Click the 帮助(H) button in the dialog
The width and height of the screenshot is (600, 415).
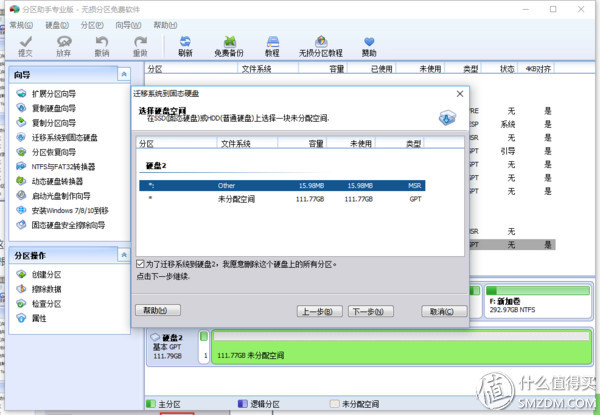(x=158, y=310)
